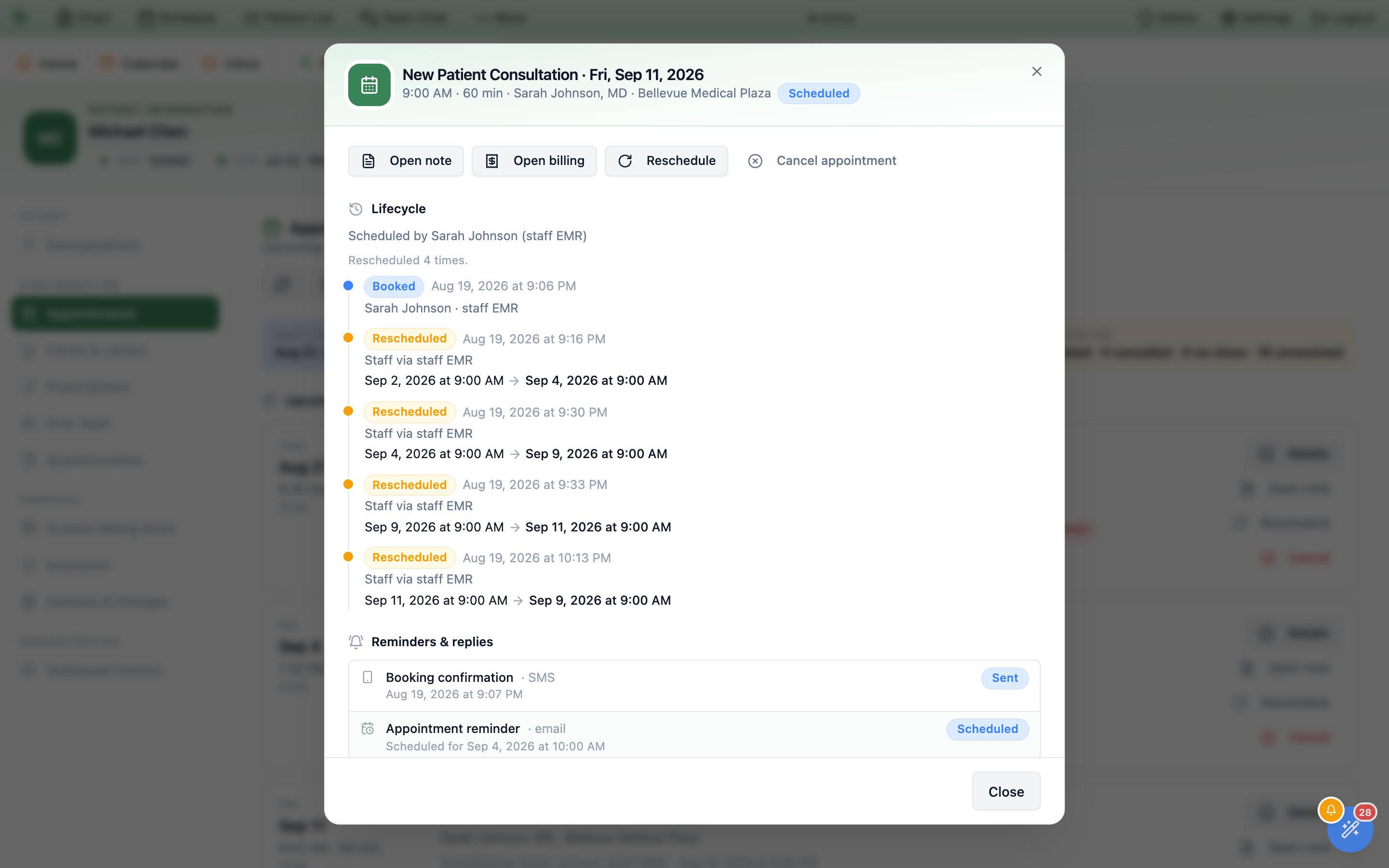Click the blue dot beside Booked
The width and height of the screenshot is (1389, 868).
click(348, 285)
